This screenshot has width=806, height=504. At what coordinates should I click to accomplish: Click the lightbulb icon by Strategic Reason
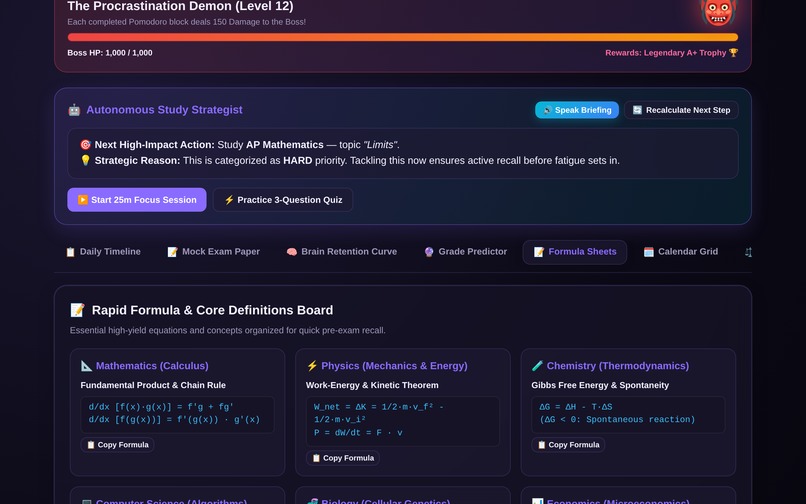point(85,160)
